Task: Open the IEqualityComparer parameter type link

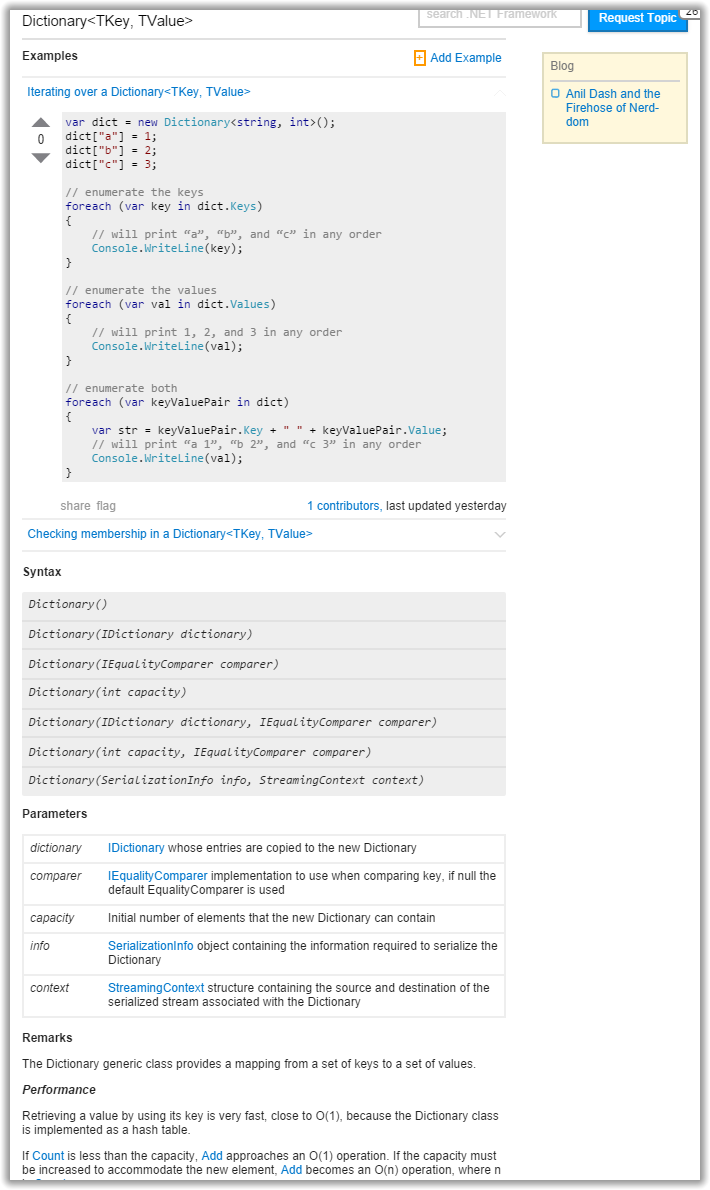Action: [x=157, y=876]
